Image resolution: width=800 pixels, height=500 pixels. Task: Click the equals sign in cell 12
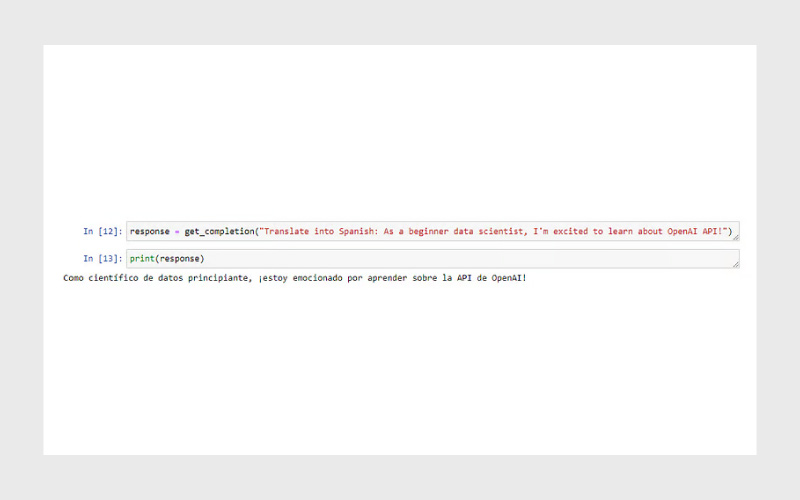coord(177,232)
